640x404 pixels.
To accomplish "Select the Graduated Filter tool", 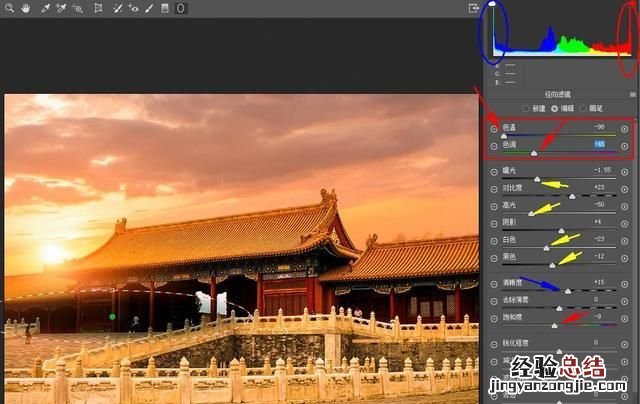I will pyautogui.click(x=165, y=8).
